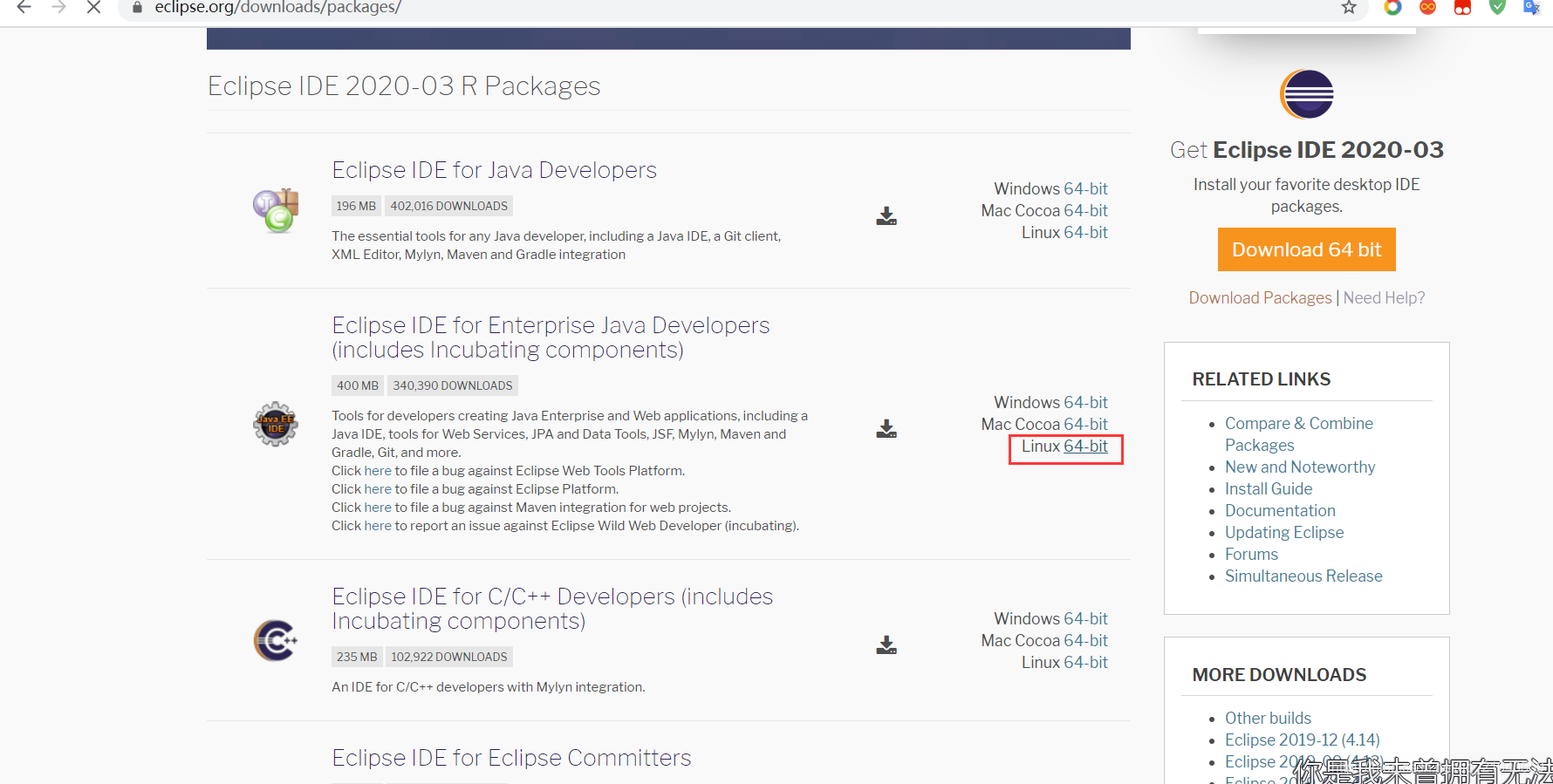Open New and Noteworthy link

click(1300, 467)
